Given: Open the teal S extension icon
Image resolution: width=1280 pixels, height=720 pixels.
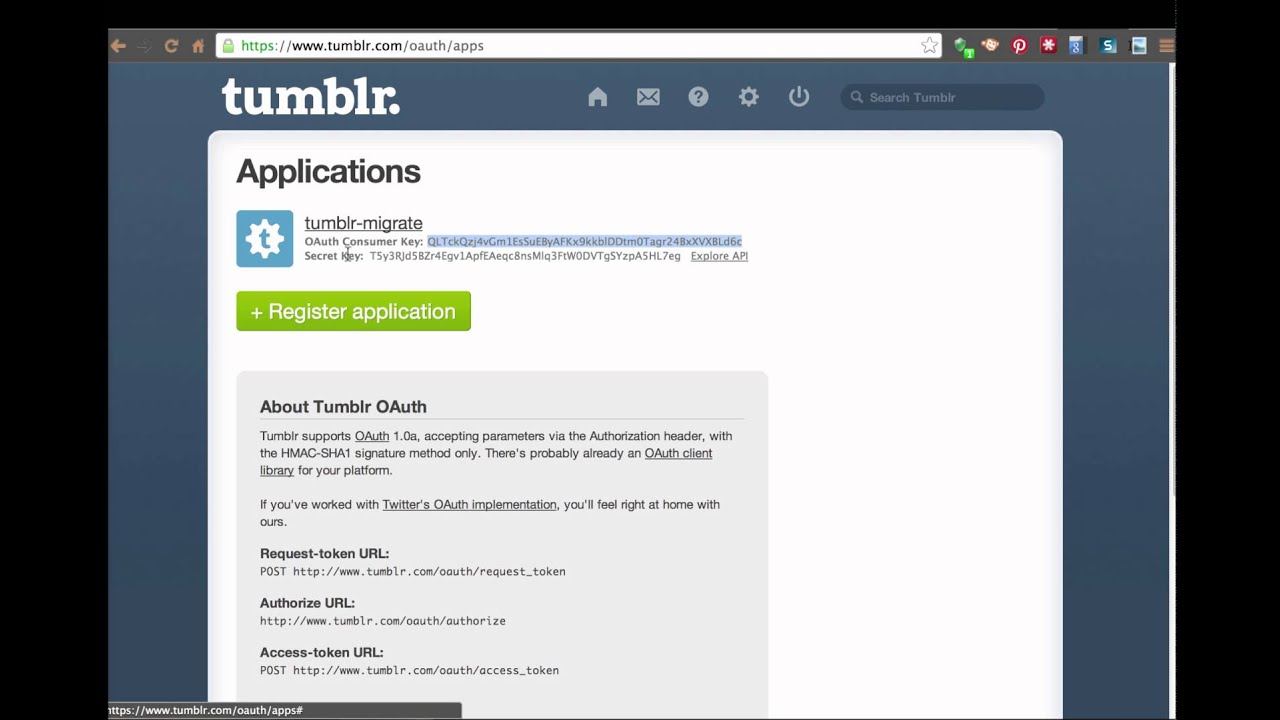Looking at the screenshot, I should 1108,46.
